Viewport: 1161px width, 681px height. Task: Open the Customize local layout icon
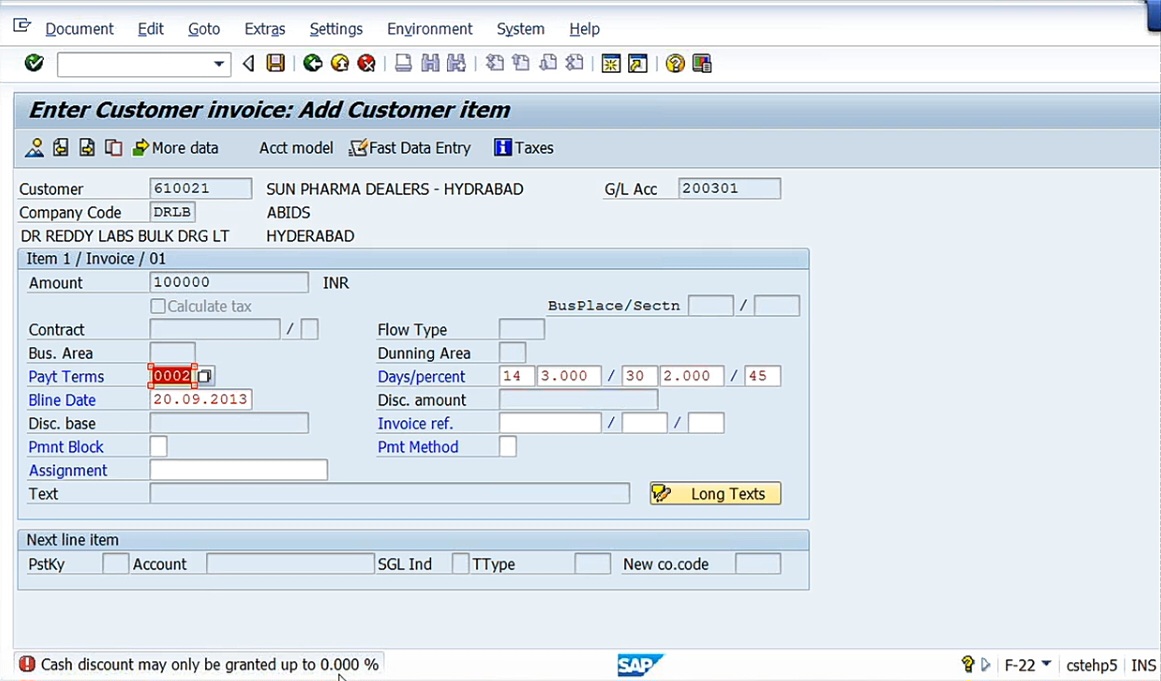[x=702, y=63]
